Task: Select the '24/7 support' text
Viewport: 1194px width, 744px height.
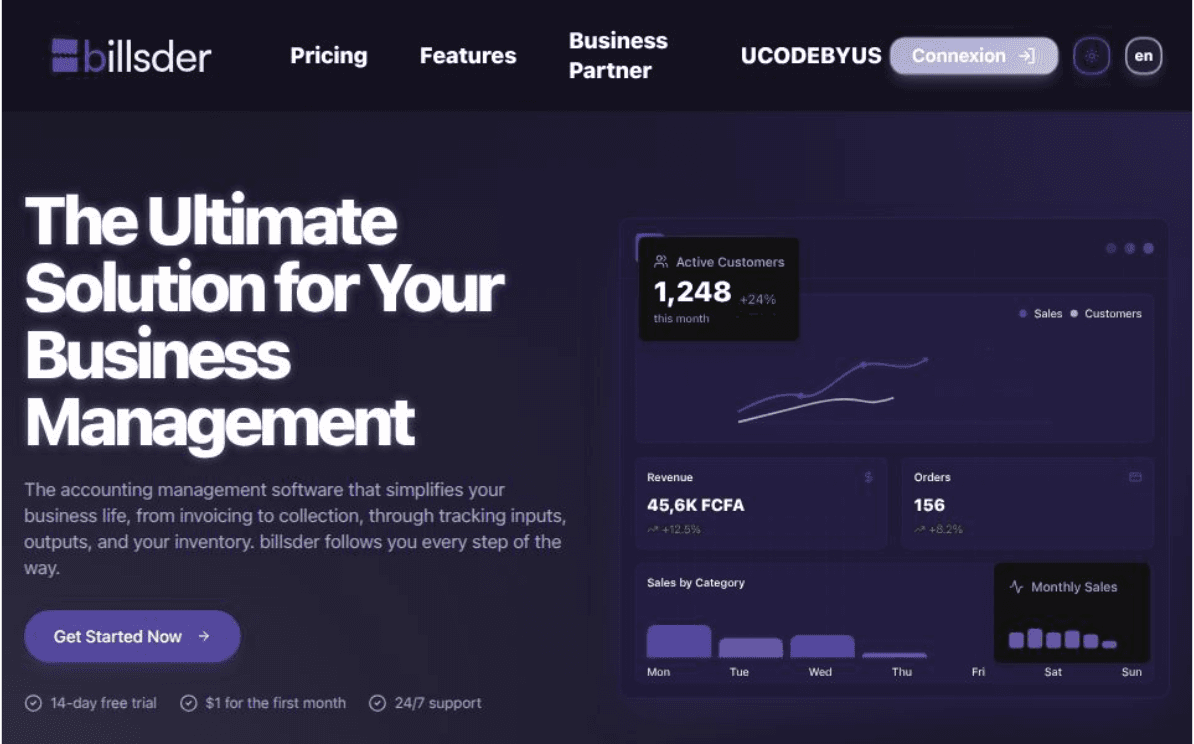Action: coord(438,703)
